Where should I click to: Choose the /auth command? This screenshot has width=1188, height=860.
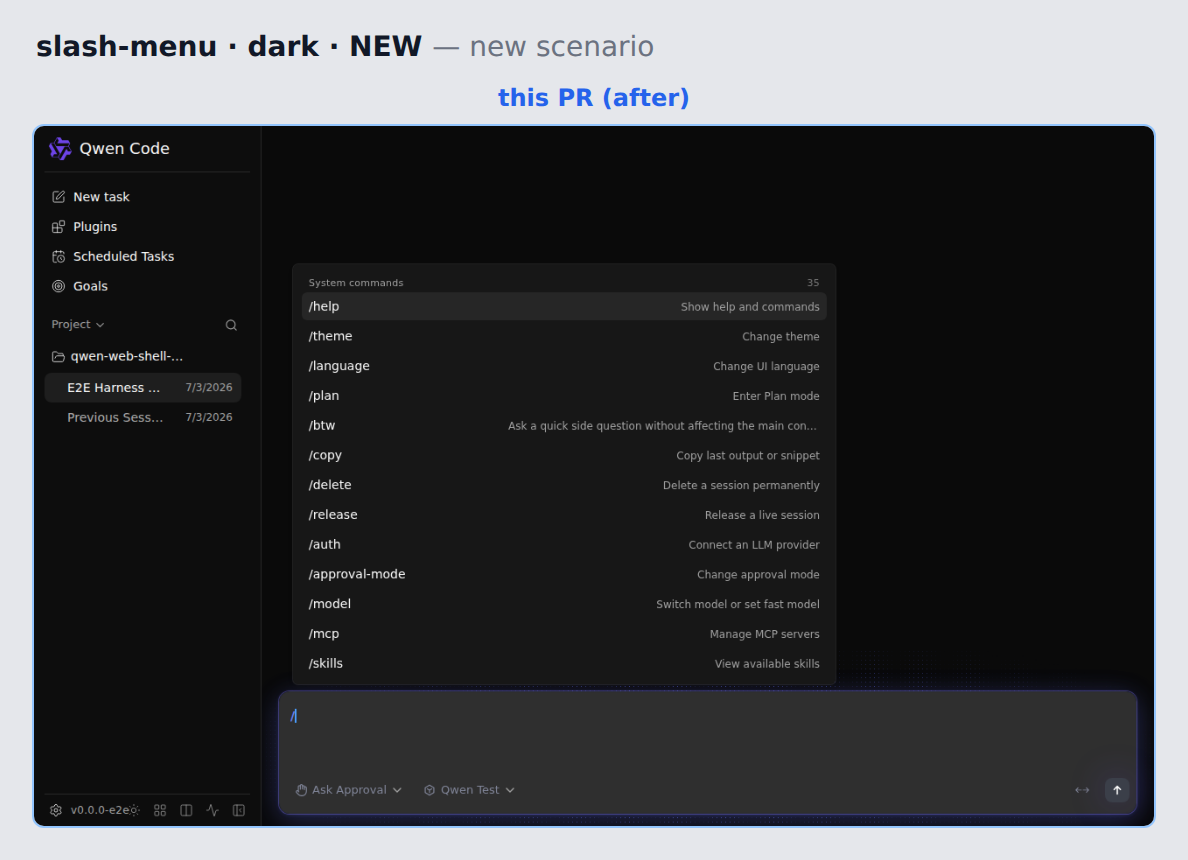tap(564, 544)
